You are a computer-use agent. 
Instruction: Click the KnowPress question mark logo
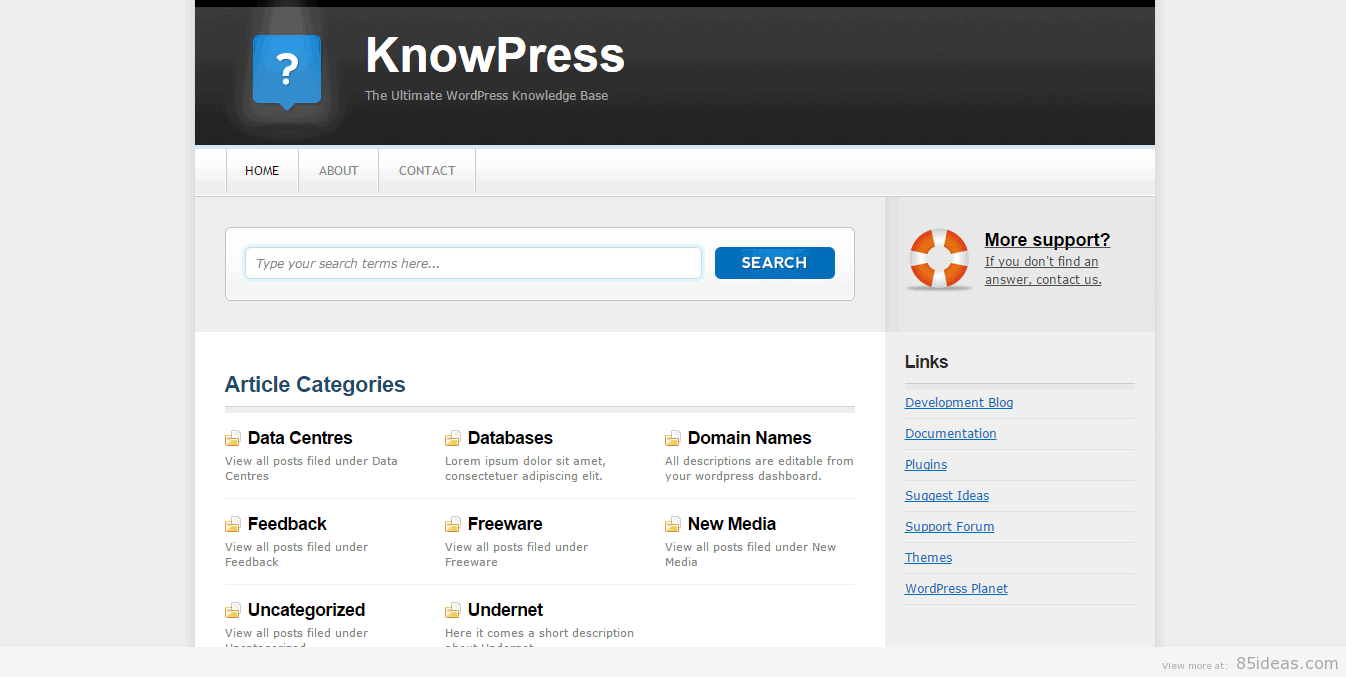click(287, 72)
